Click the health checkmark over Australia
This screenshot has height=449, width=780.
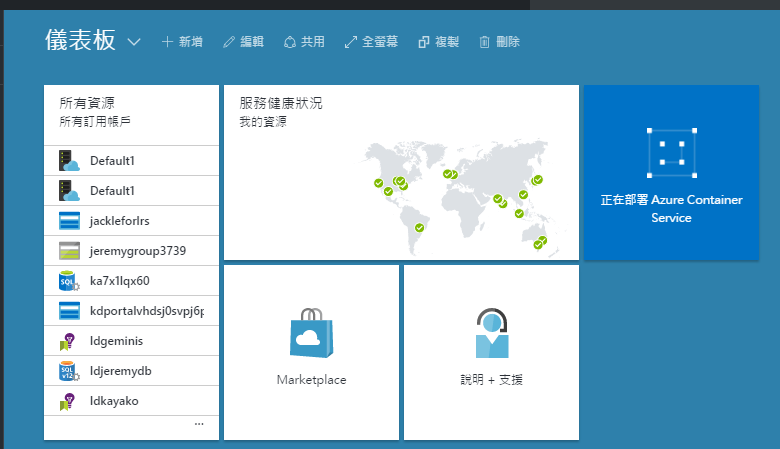coord(540,243)
